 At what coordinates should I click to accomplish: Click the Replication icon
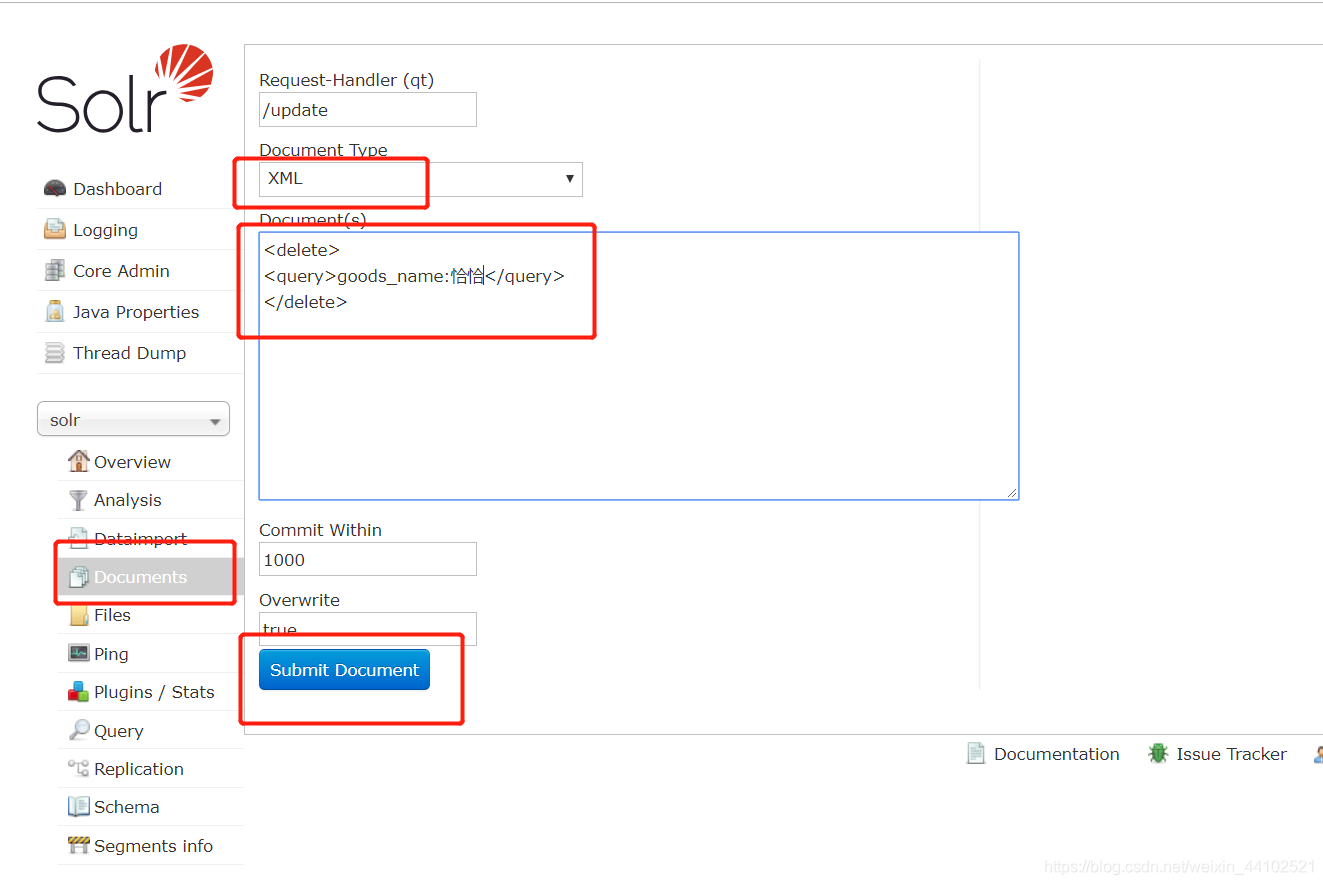click(78, 768)
